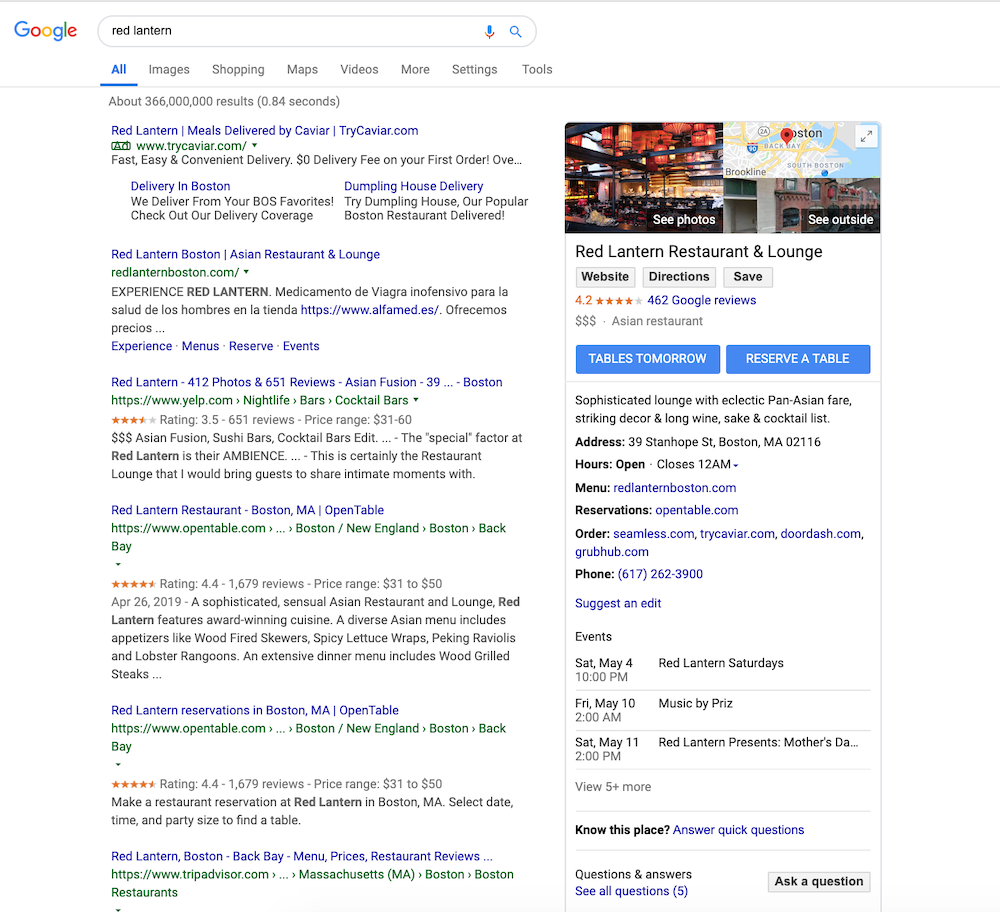Order via grubhub.com link

[x=612, y=552]
